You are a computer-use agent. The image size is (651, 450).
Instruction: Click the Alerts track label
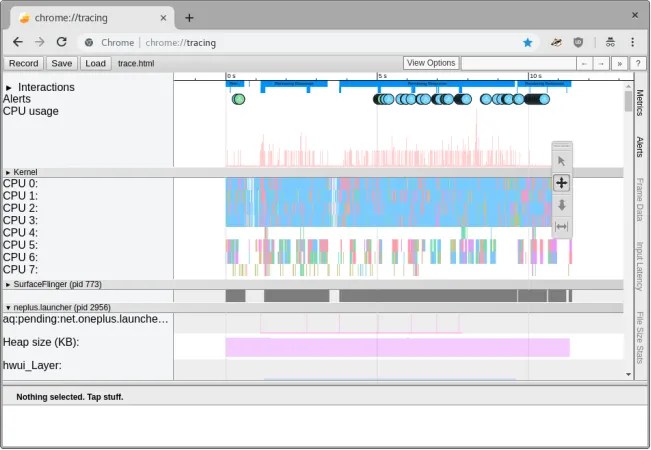pos(17,99)
